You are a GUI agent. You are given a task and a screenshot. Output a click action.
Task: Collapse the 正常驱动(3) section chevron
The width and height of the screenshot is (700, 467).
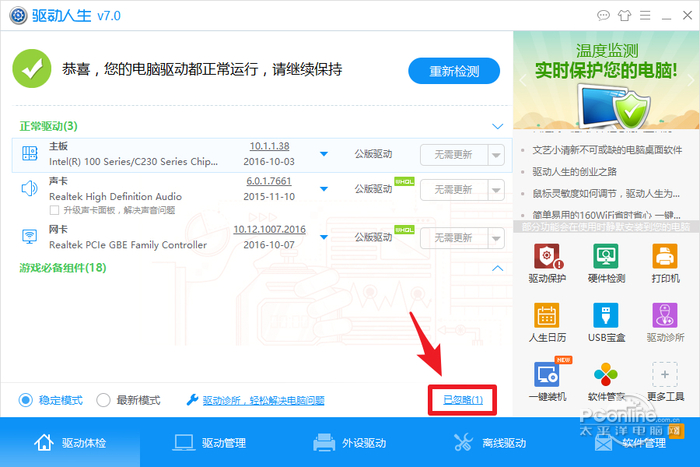point(497,126)
